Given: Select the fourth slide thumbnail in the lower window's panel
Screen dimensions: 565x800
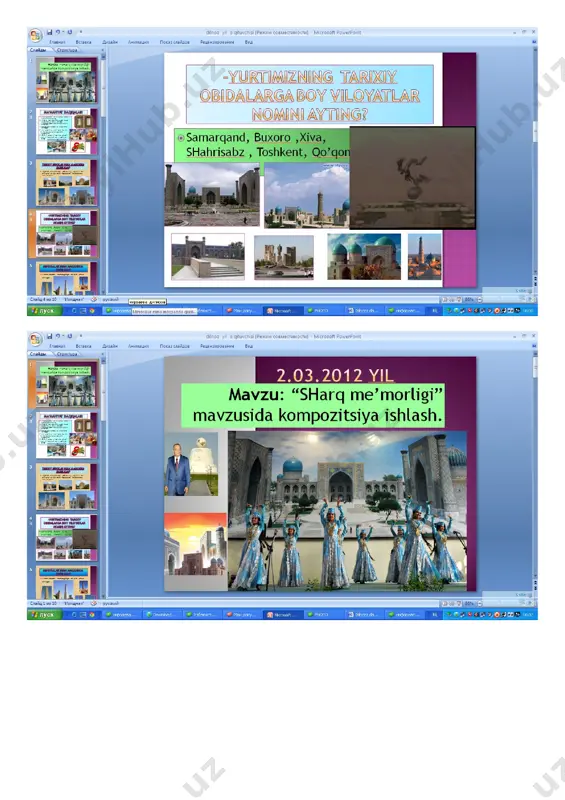Looking at the screenshot, I should [x=66, y=537].
